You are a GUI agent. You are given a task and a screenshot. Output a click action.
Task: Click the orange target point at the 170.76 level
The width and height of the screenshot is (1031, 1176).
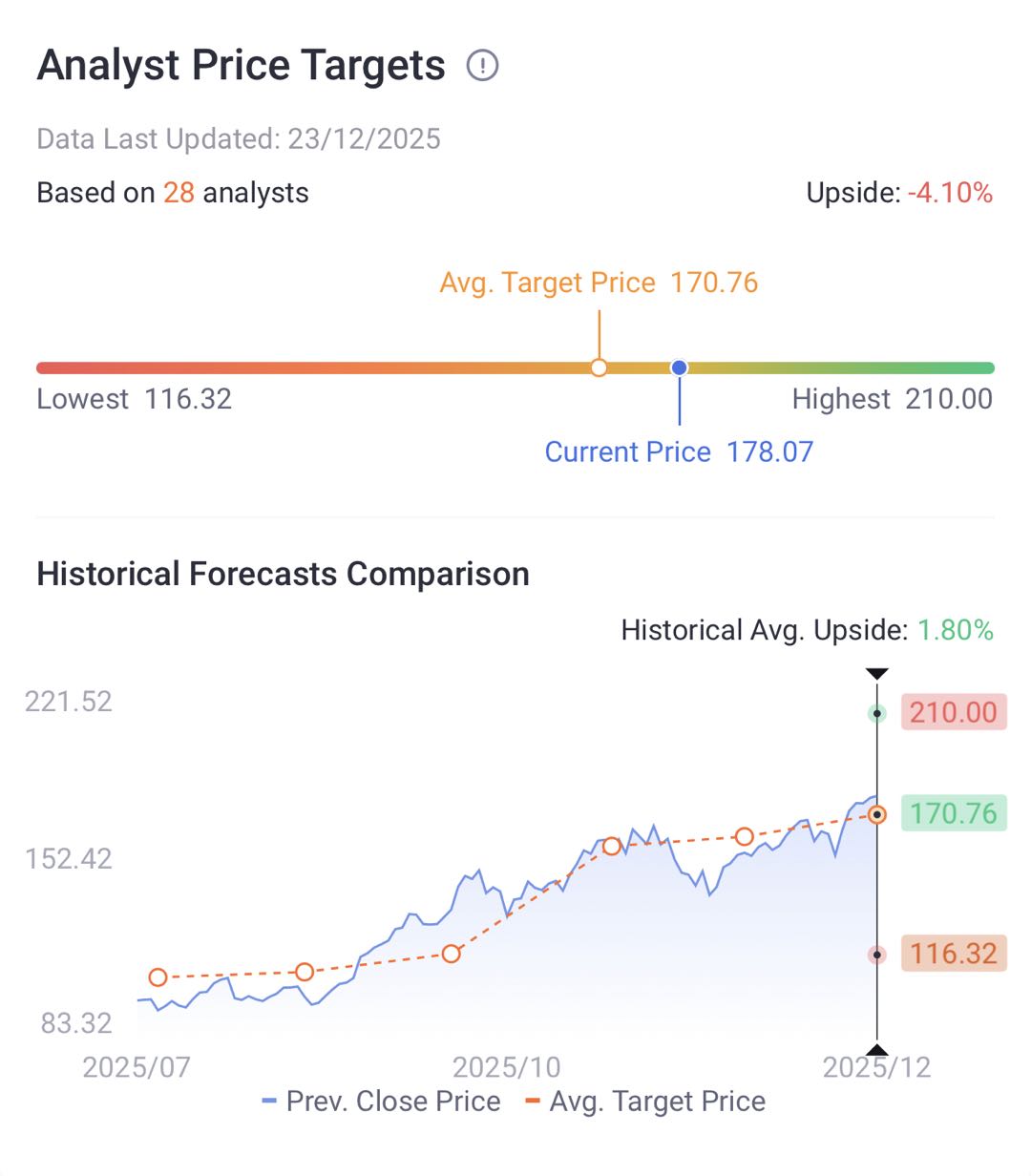click(877, 814)
